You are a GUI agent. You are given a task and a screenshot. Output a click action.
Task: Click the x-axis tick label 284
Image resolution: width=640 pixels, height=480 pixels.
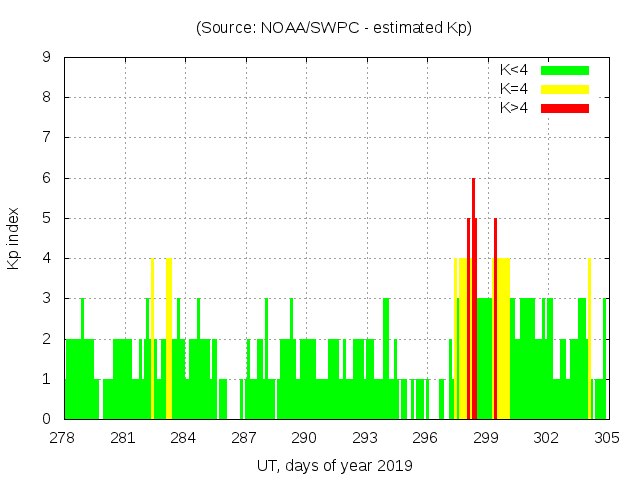[x=184, y=438]
